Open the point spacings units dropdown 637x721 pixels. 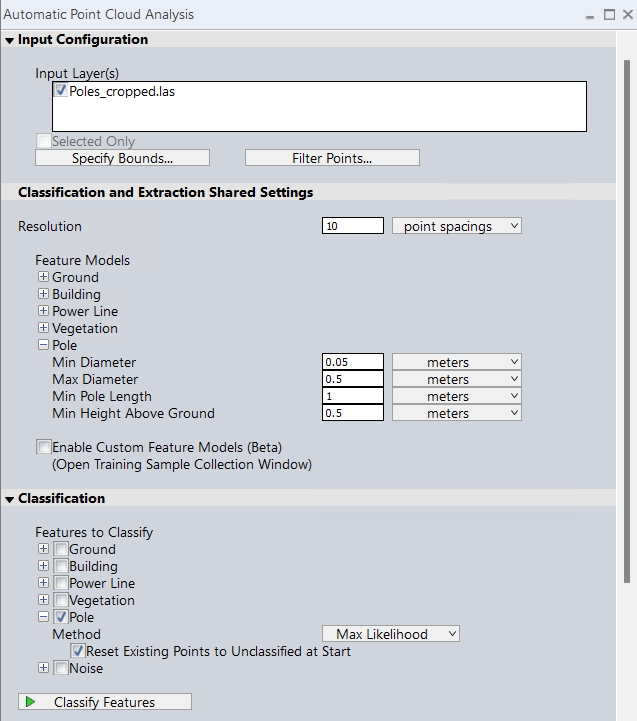pyautogui.click(x=457, y=226)
